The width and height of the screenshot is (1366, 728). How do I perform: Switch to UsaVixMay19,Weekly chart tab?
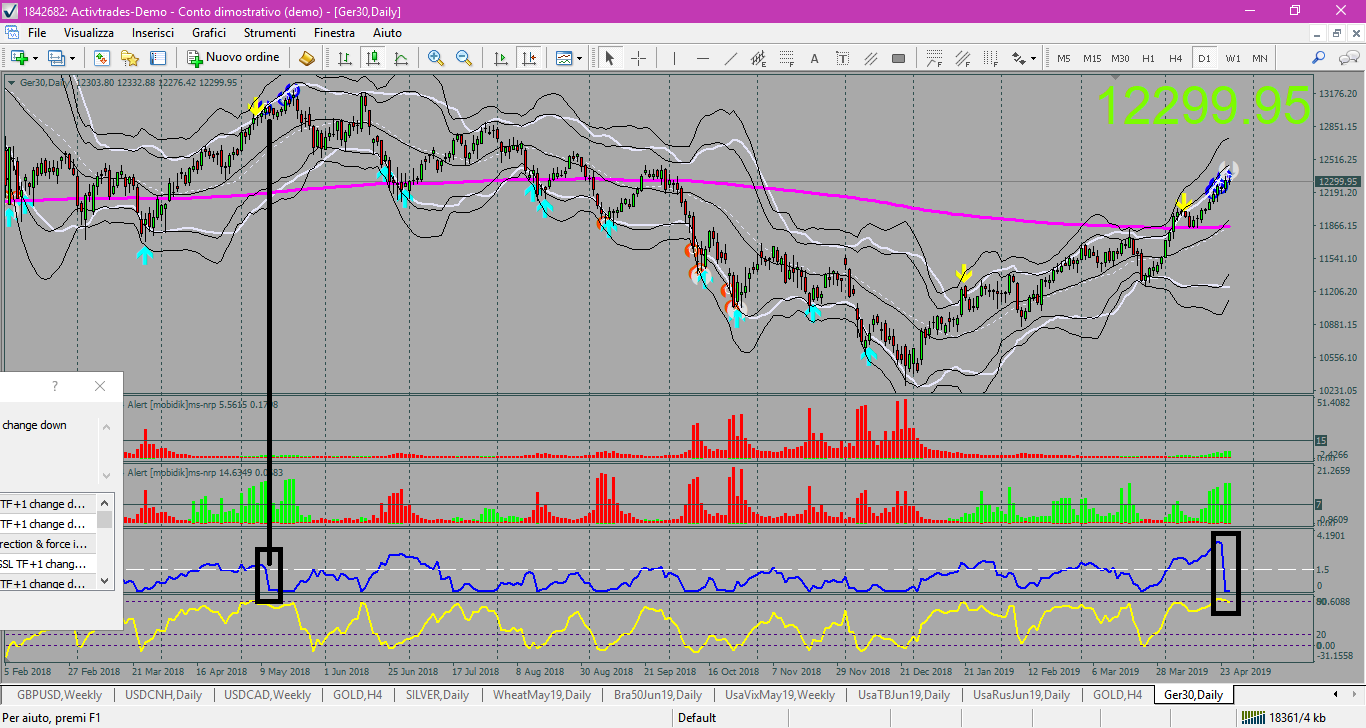780,694
